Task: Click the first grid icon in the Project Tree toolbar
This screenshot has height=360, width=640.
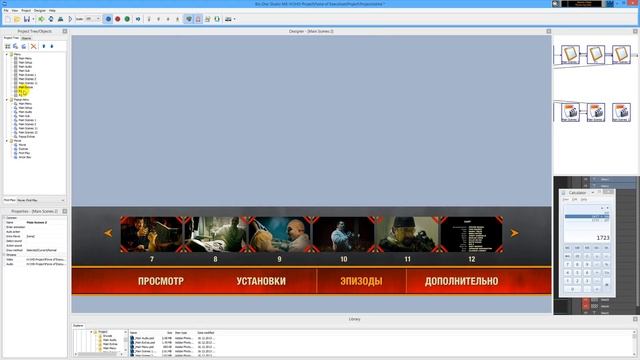Action: pos(8,47)
